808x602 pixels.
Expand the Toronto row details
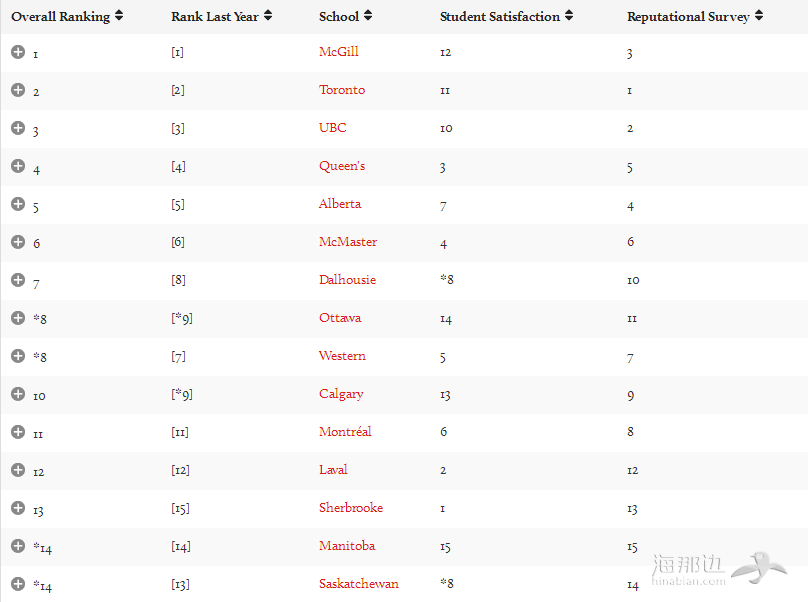click(18, 90)
